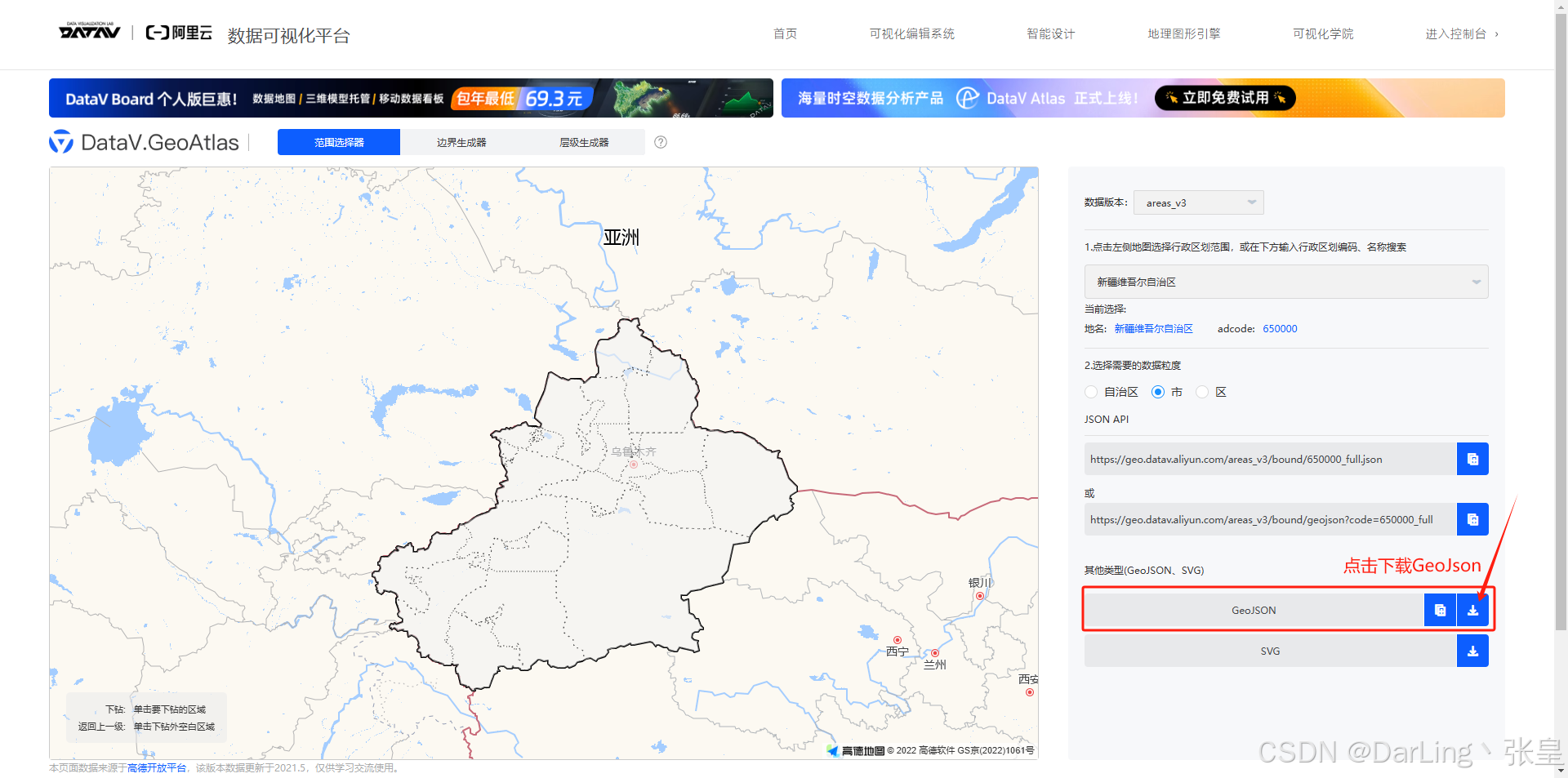Reselect the 市 granularity radio button
Image resolution: width=1568 pixels, height=778 pixels.
click(x=1158, y=392)
